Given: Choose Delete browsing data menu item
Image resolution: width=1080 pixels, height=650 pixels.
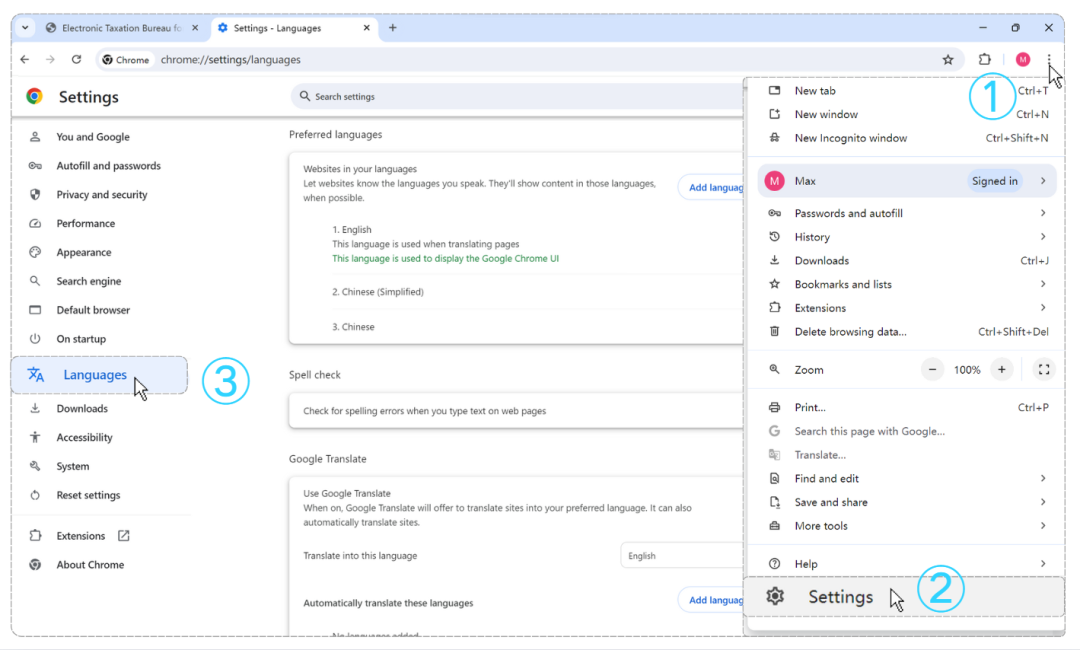Looking at the screenshot, I should point(906,332).
